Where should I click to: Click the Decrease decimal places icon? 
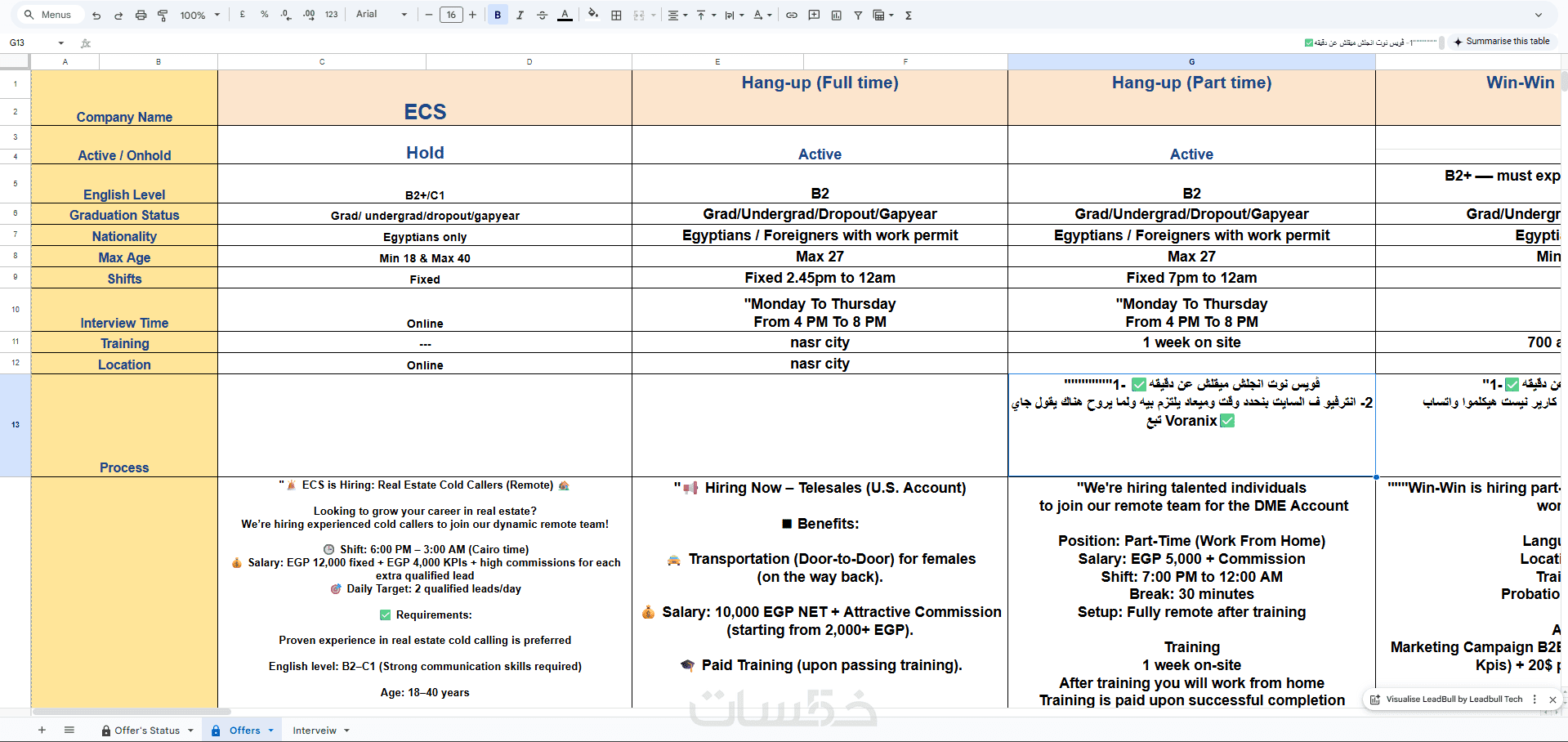tap(286, 15)
